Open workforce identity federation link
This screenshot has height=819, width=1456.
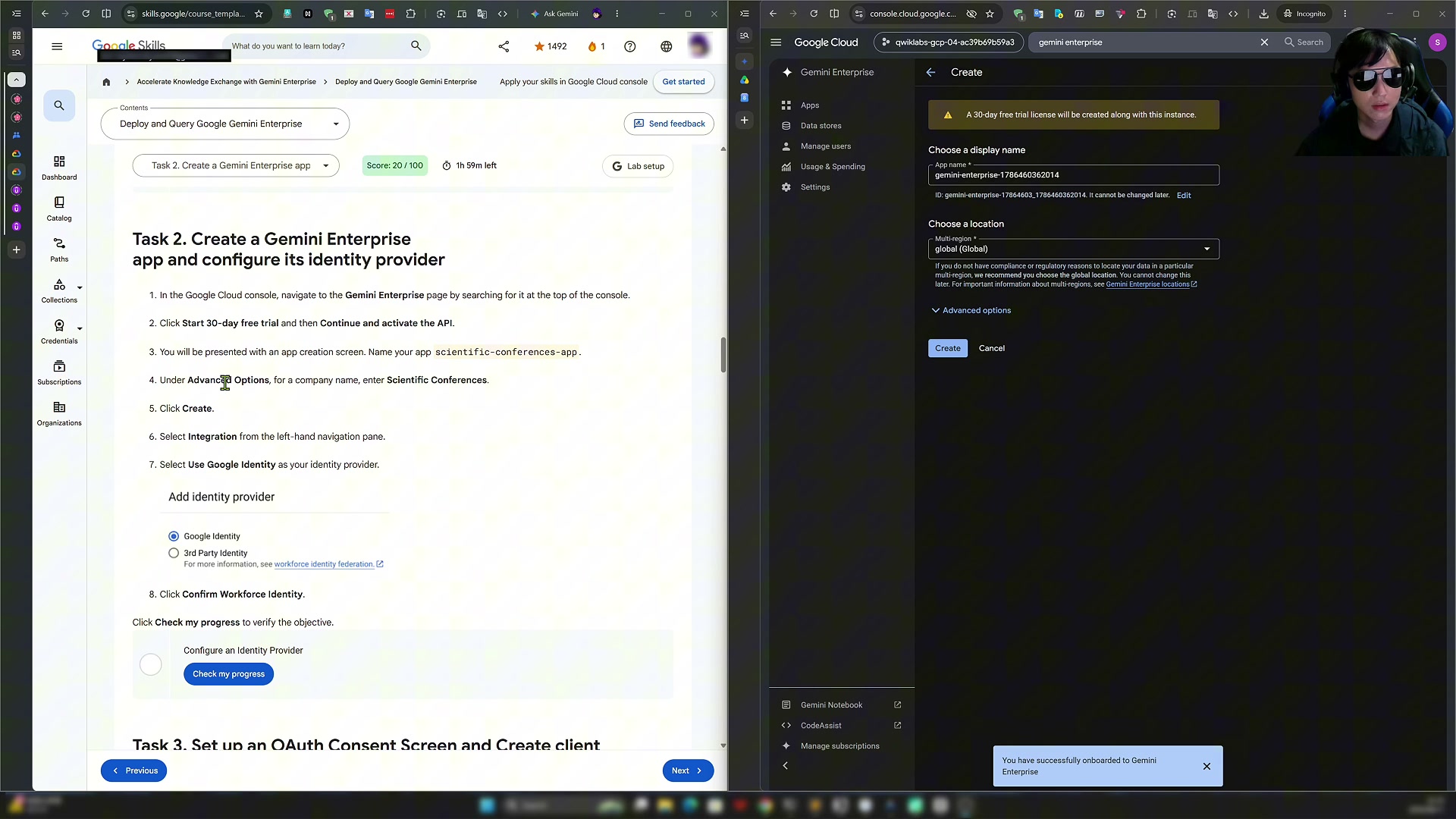328,564
